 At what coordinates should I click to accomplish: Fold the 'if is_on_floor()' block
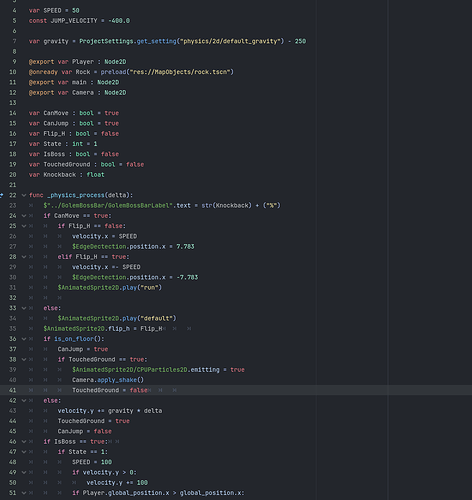[x=24, y=339]
